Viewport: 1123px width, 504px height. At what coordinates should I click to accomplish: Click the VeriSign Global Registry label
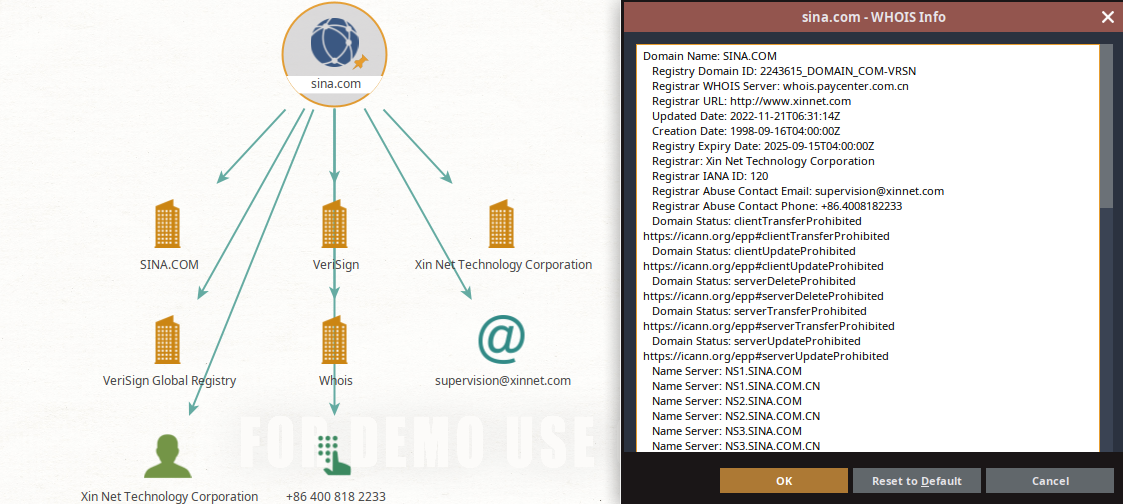pos(169,381)
